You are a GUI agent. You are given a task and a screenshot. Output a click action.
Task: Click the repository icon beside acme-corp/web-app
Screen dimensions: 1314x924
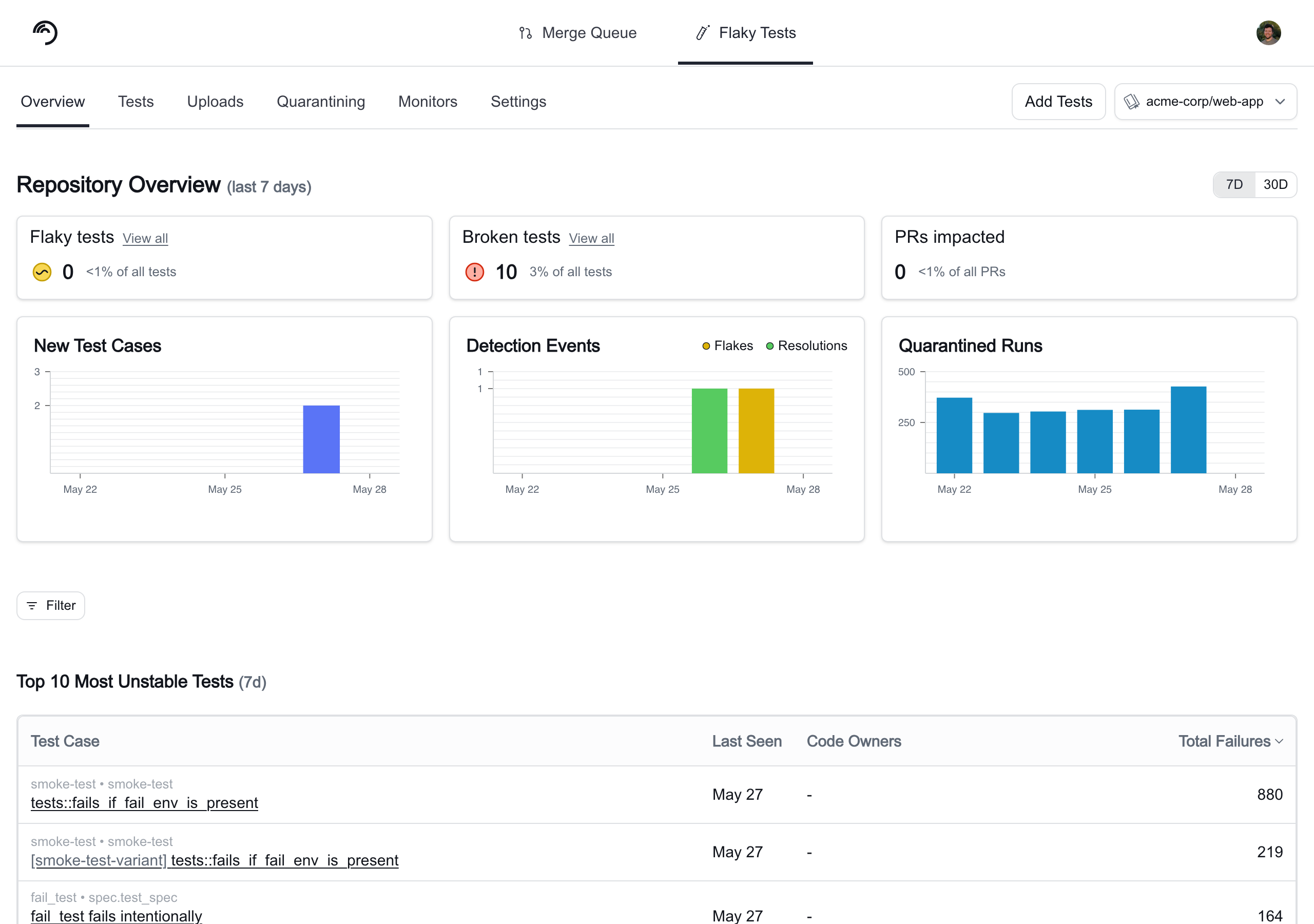pos(1131,102)
